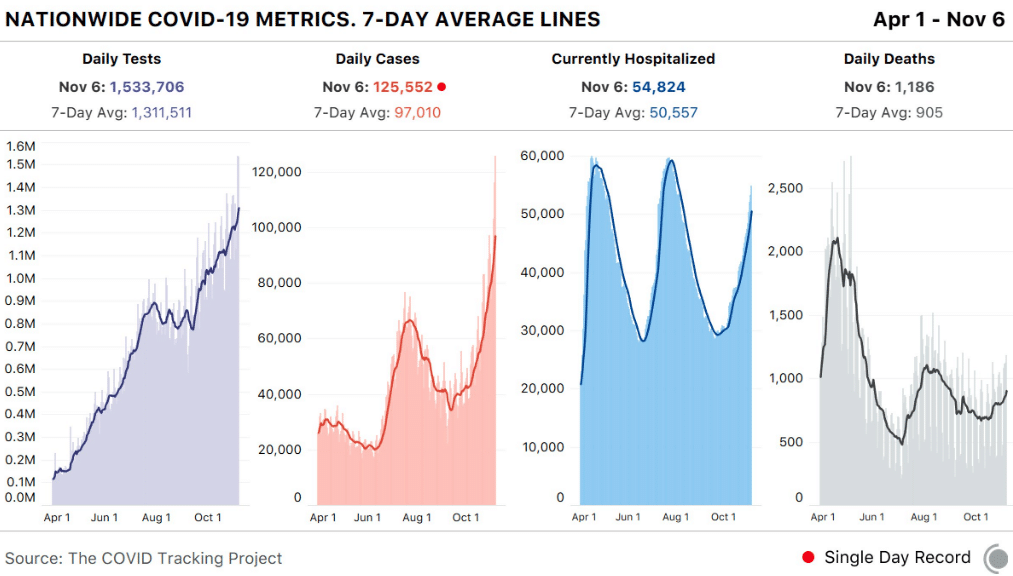Click the Daily Deaths chart title
This screenshot has width=1013, height=576.
click(x=889, y=59)
